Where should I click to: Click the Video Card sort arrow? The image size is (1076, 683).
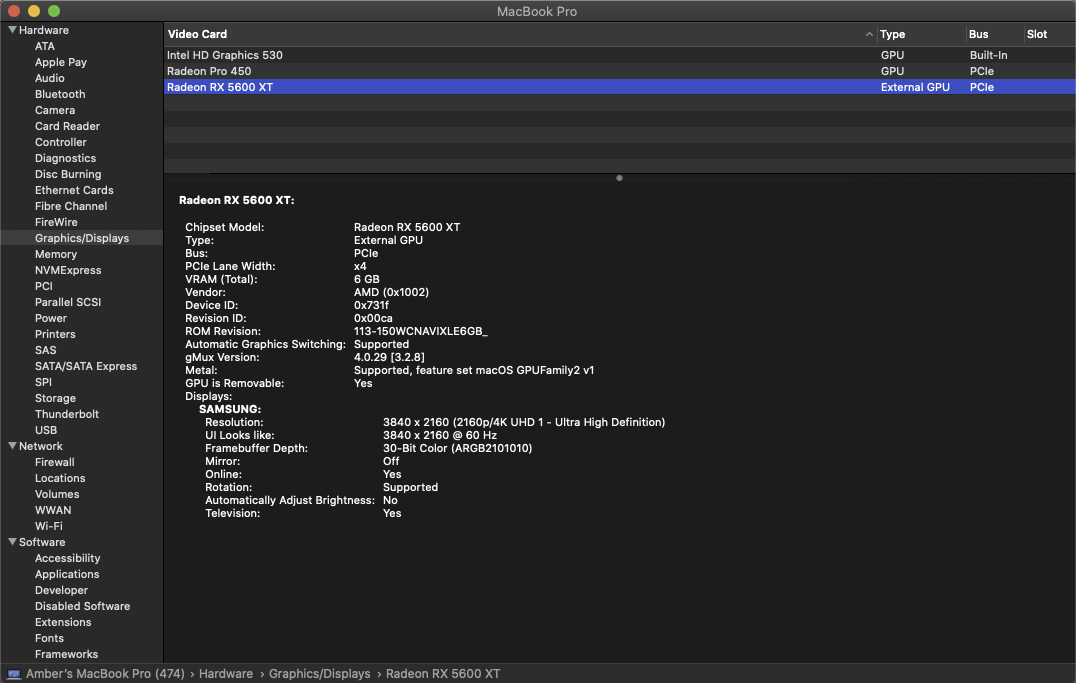868,35
